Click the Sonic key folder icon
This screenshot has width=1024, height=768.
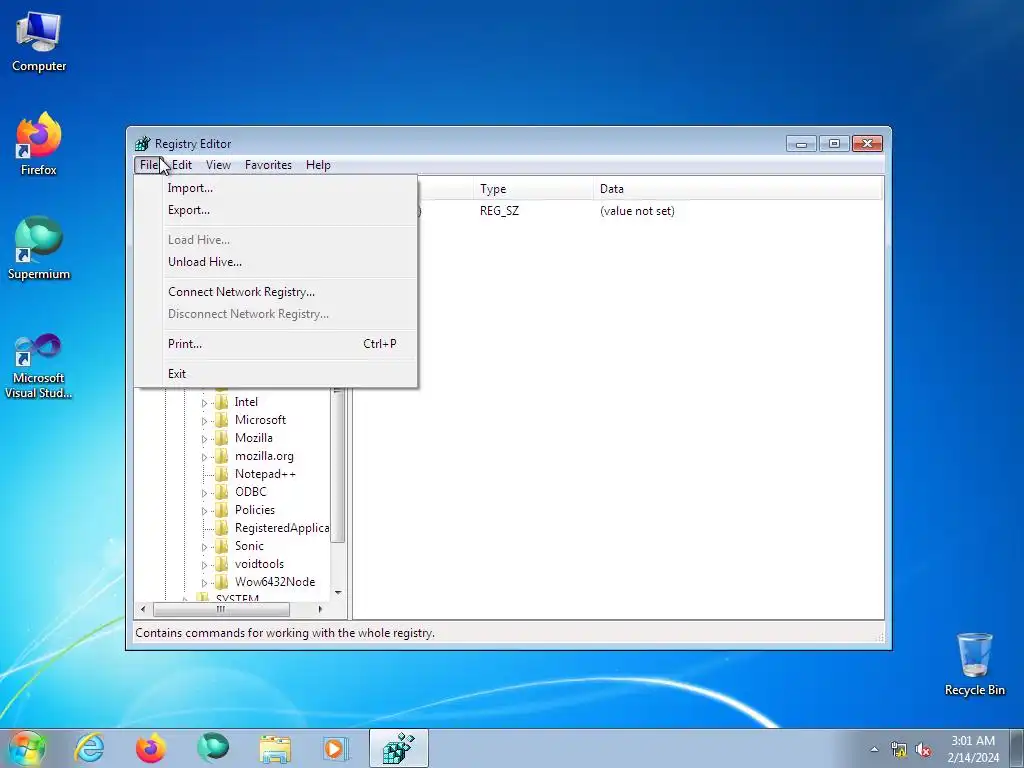tap(222, 546)
